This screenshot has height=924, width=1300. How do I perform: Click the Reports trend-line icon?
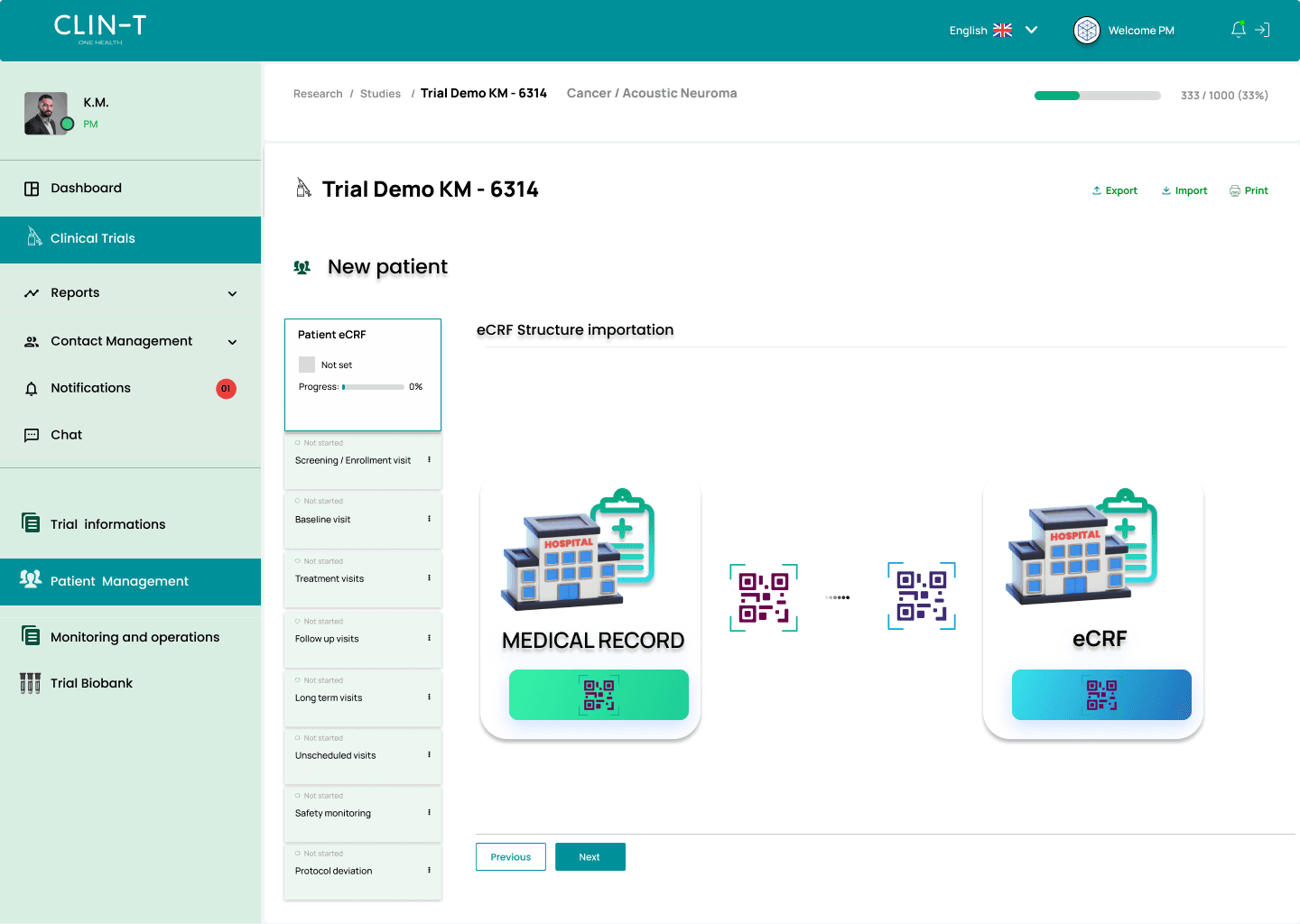point(32,293)
